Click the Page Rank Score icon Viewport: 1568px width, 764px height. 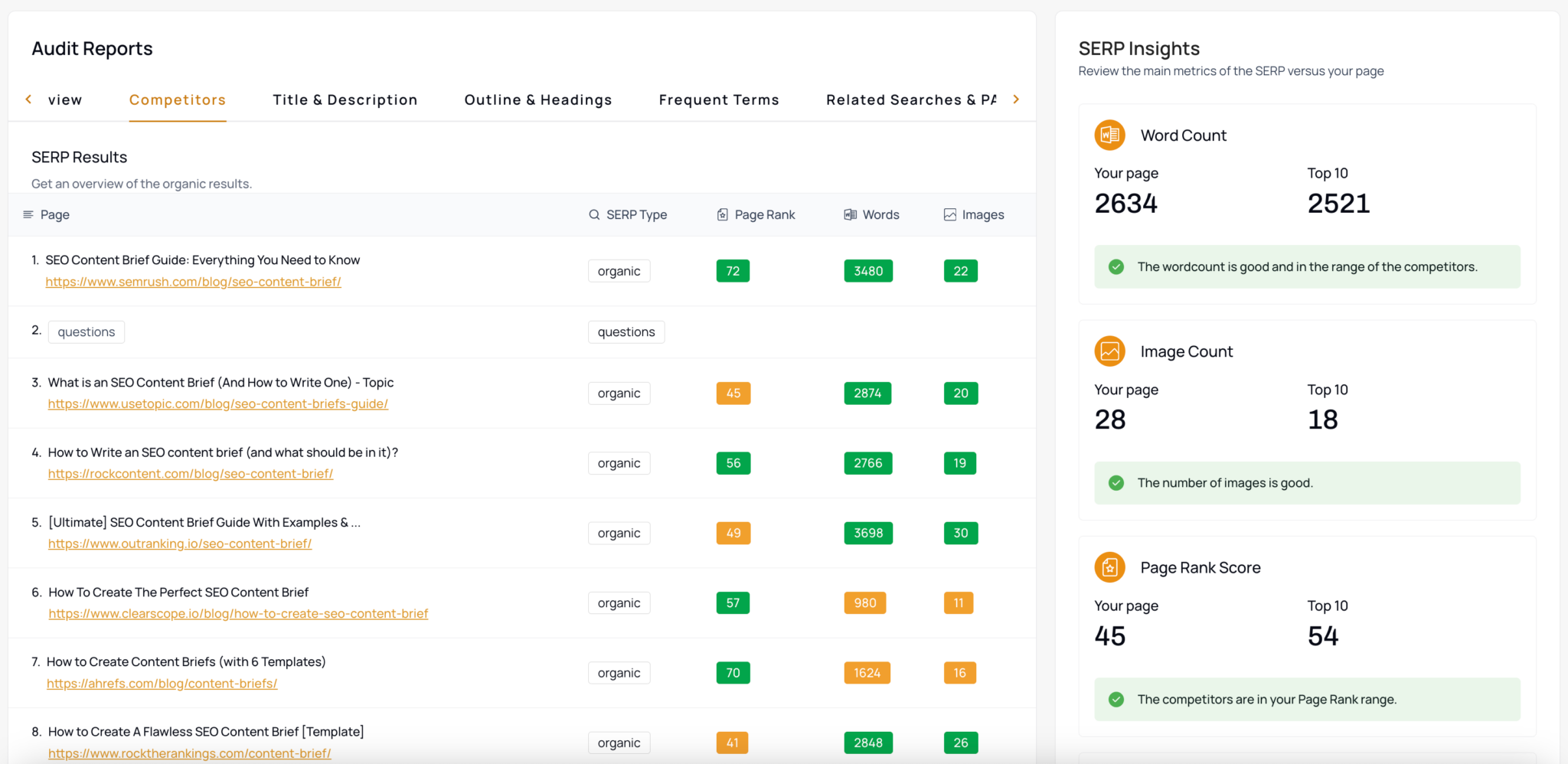[1109, 567]
